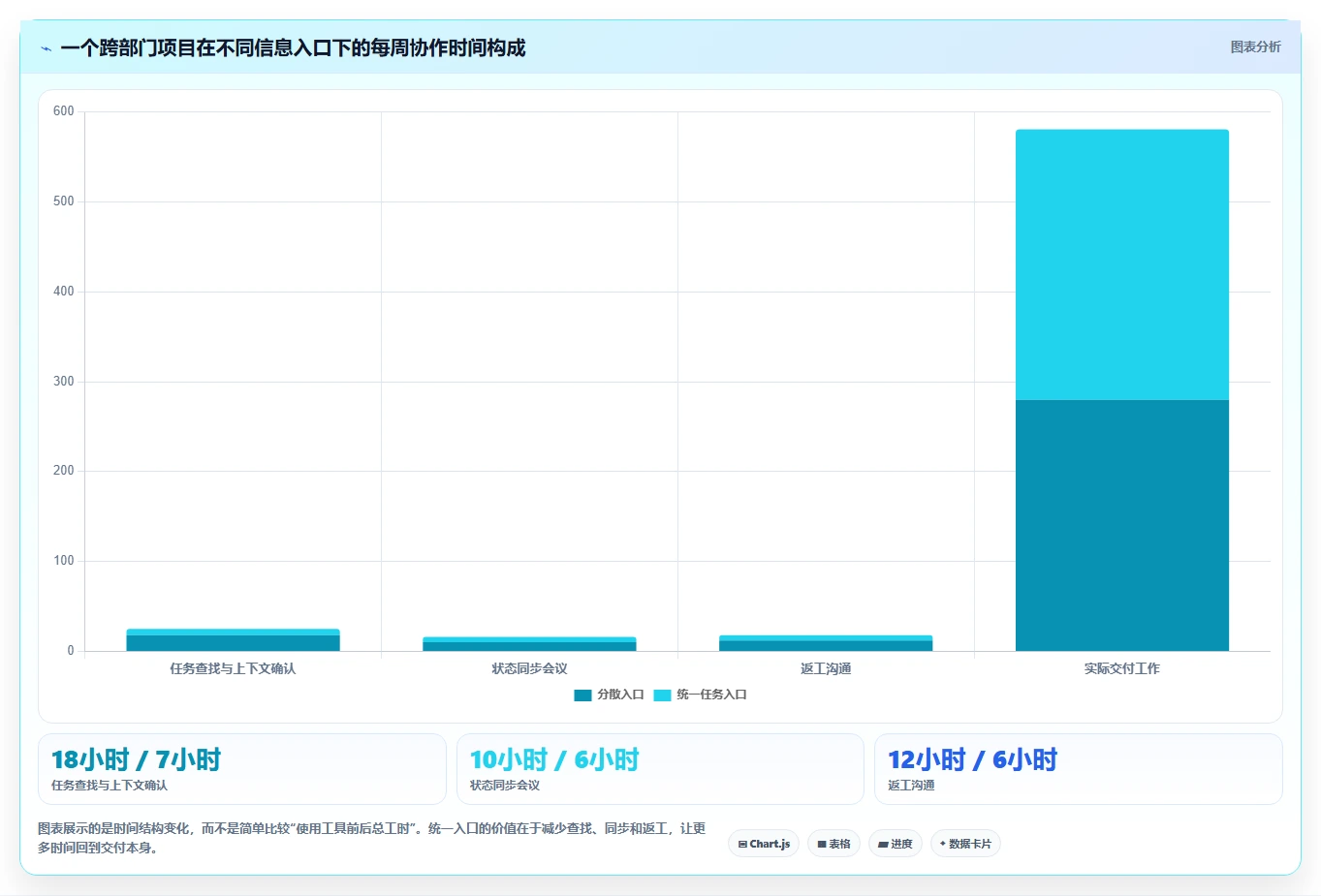Click 返工沟通 caption under 12小时 card
1321x896 pixels.
click(911, 786)
